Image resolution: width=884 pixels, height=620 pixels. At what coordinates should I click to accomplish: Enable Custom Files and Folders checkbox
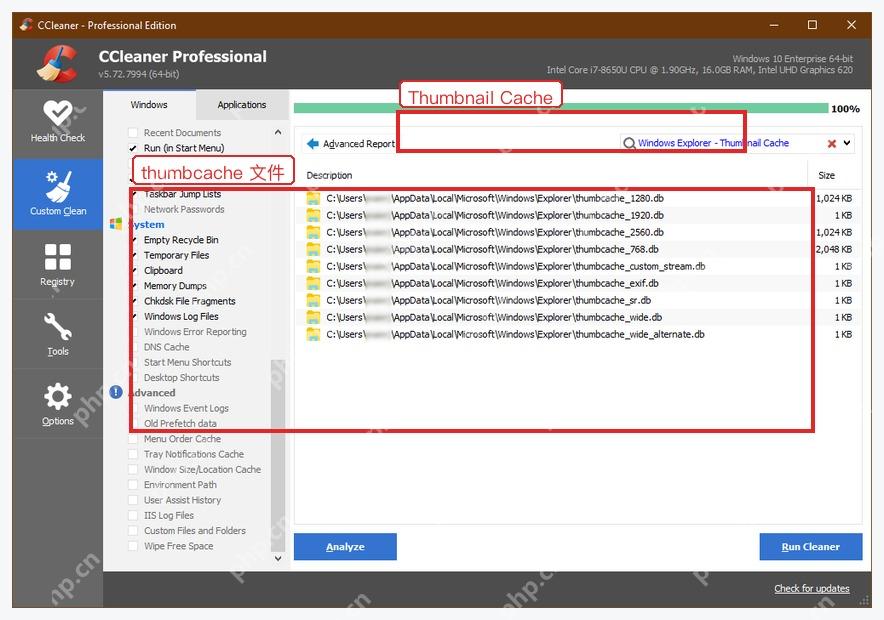[x=133, y=530]
